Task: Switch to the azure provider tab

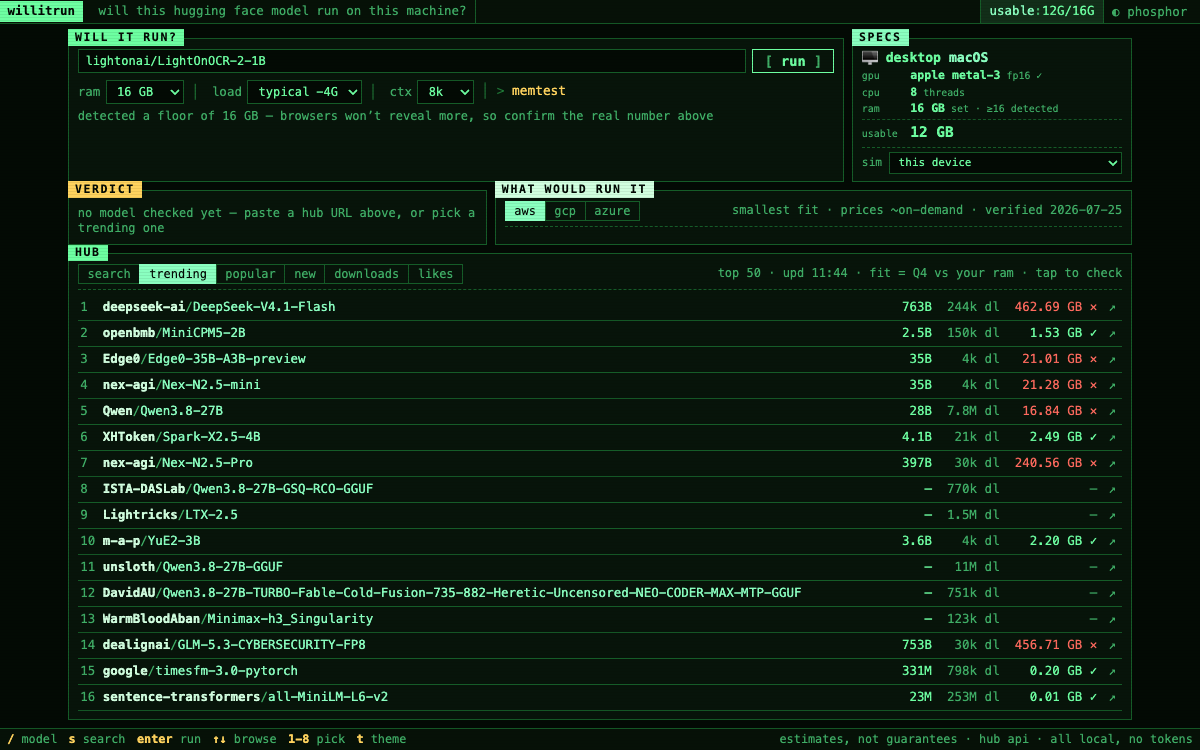Action: click(612, 211)
